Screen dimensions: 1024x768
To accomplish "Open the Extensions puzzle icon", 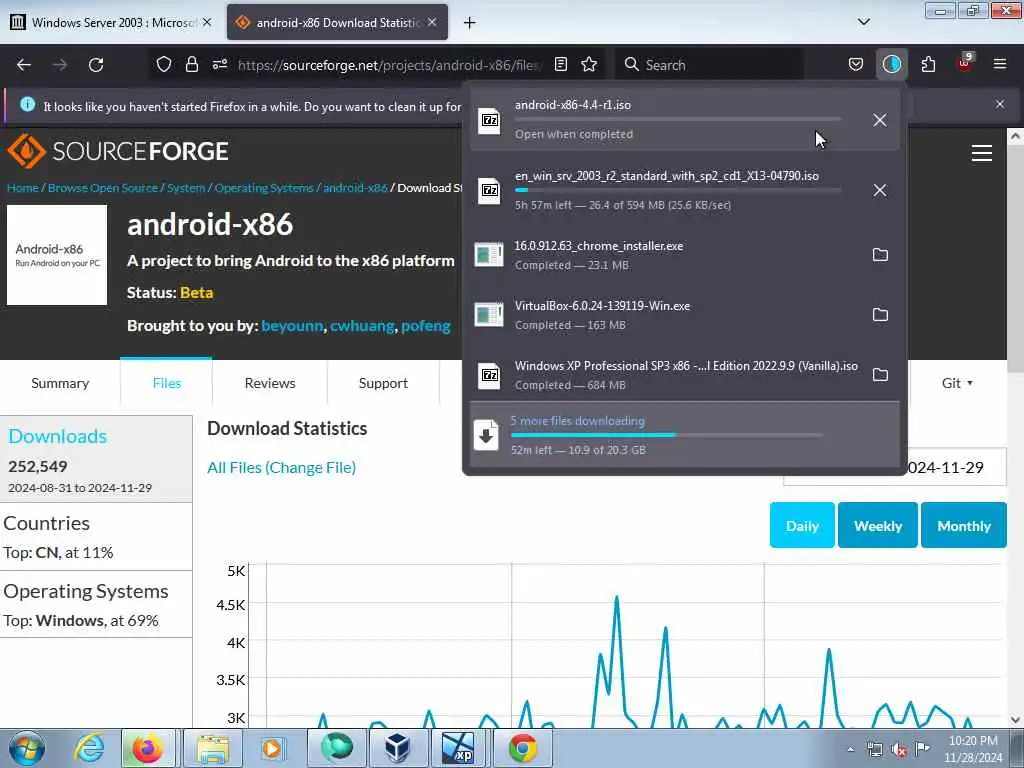I will click(928, 64).
